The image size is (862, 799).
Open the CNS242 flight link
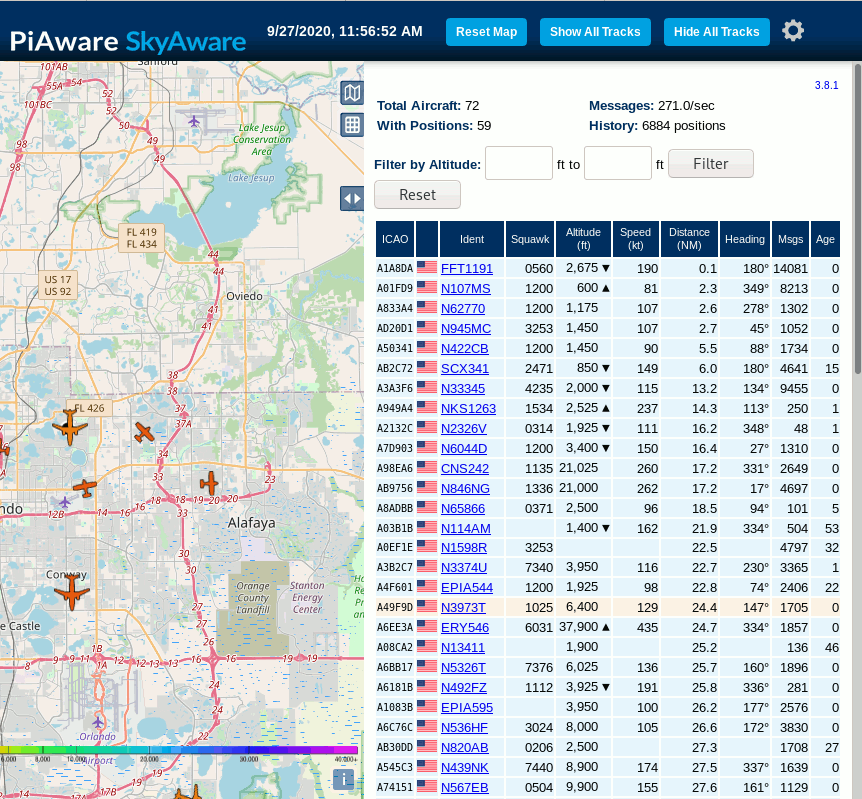(x=465, y=469)
